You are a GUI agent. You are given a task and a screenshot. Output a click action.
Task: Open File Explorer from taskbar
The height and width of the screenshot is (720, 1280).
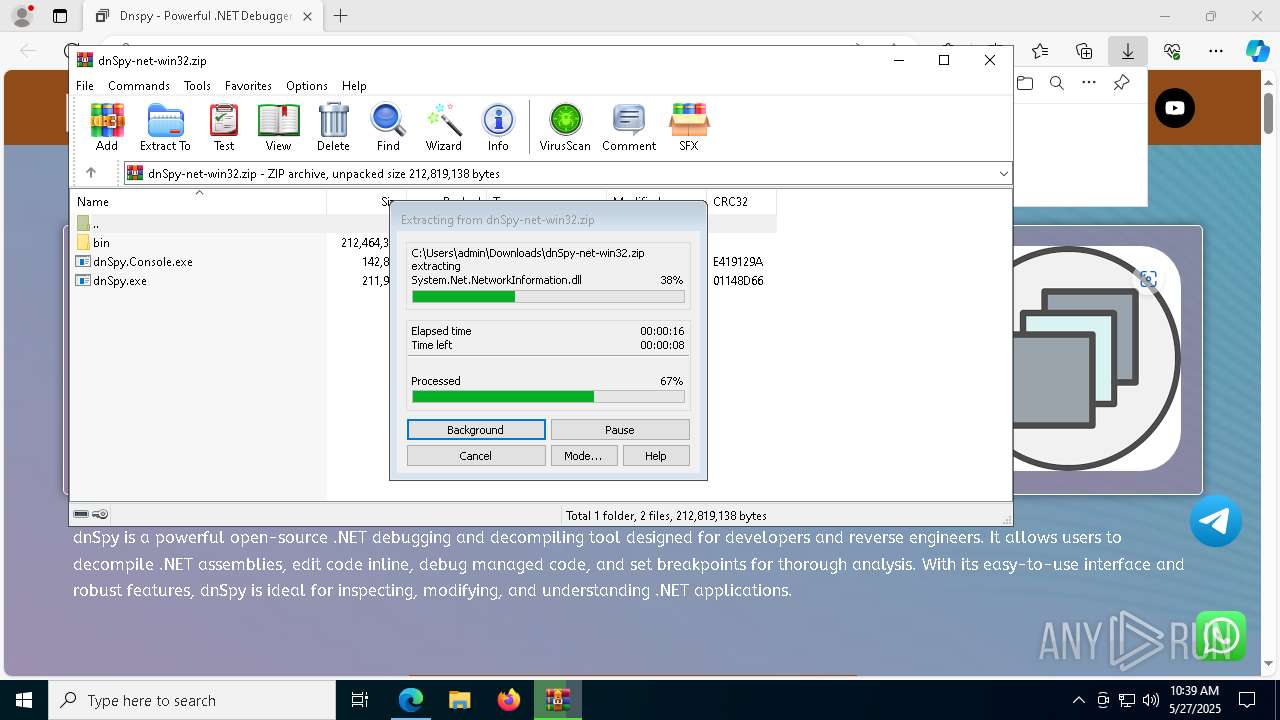pos(459,700)
